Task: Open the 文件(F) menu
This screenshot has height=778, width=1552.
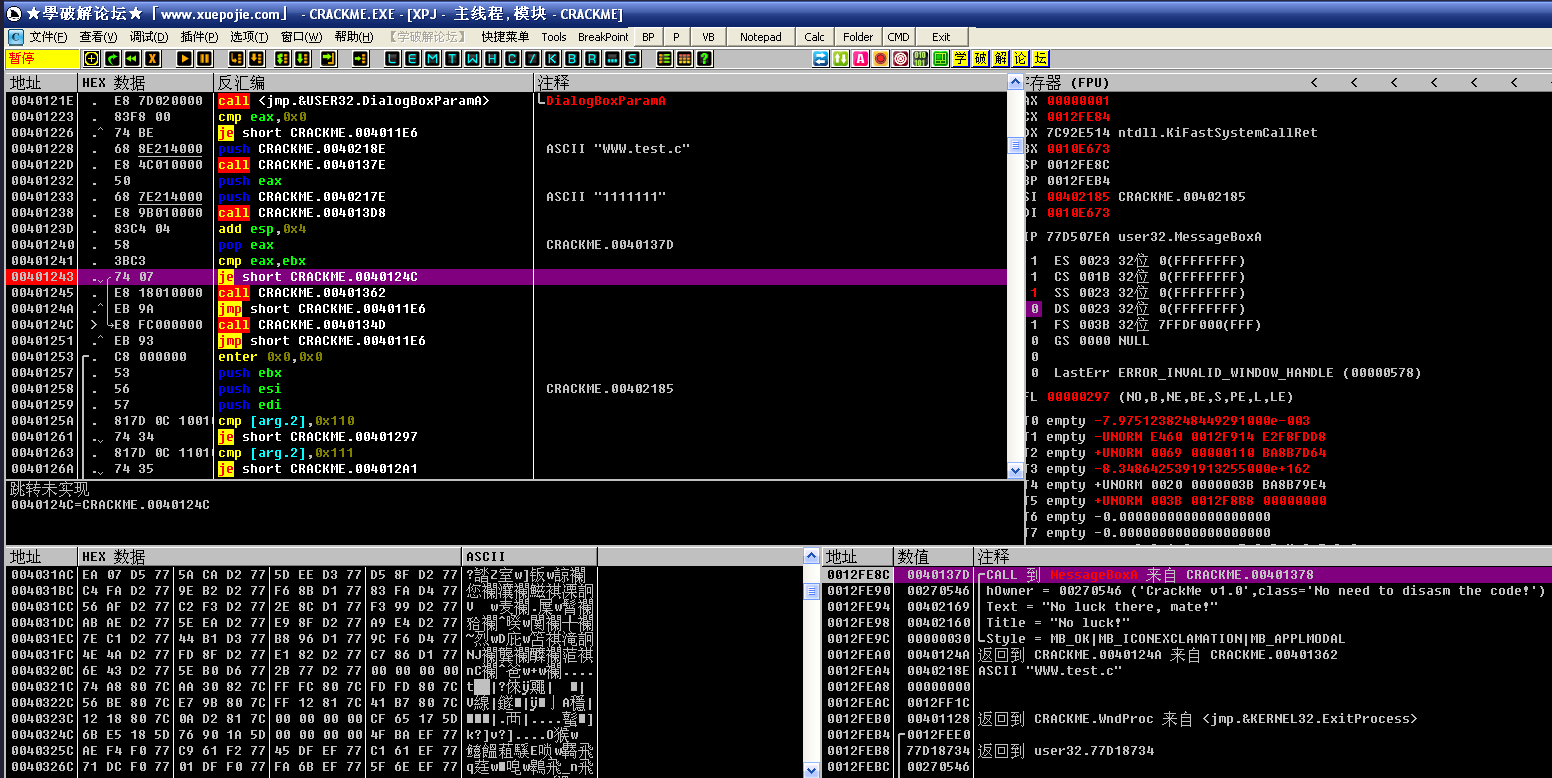Action: (x=48, y=37)
